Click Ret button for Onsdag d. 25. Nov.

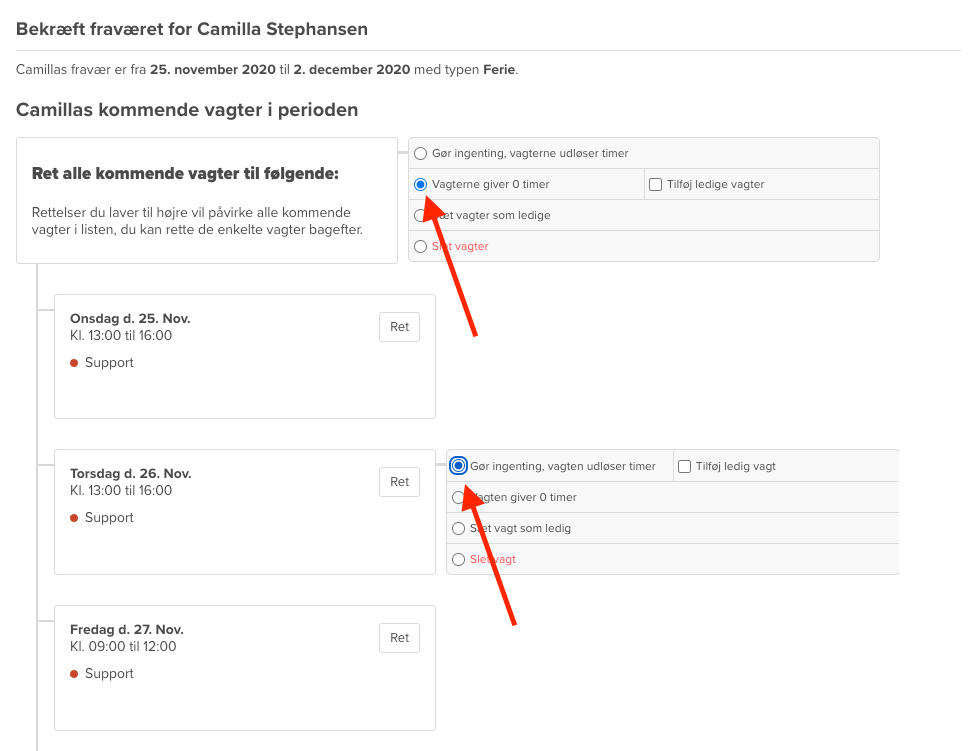point(399,327)
